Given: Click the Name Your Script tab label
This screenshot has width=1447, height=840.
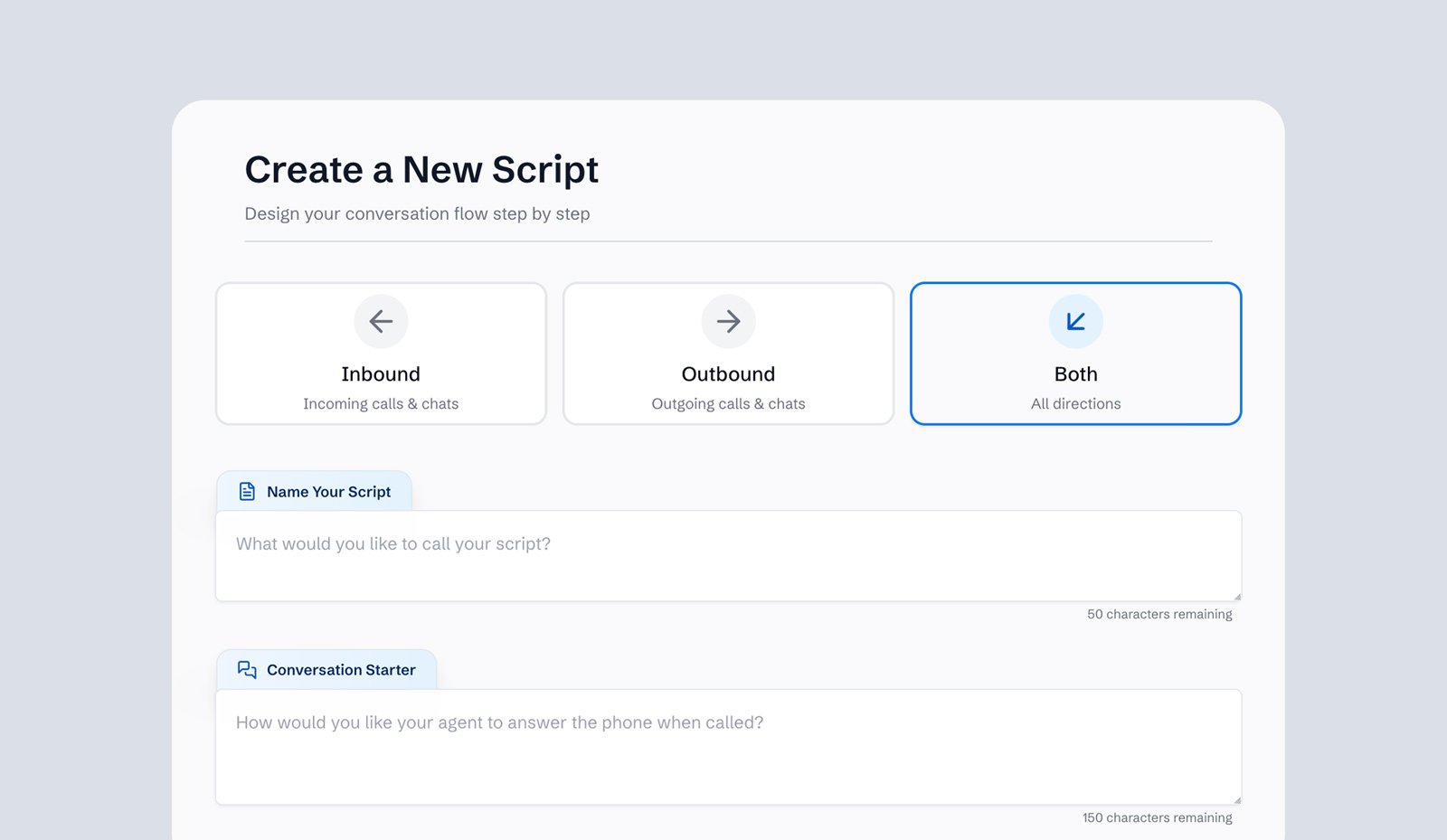Looking at the screenshot, I should [x=328, y=492].
